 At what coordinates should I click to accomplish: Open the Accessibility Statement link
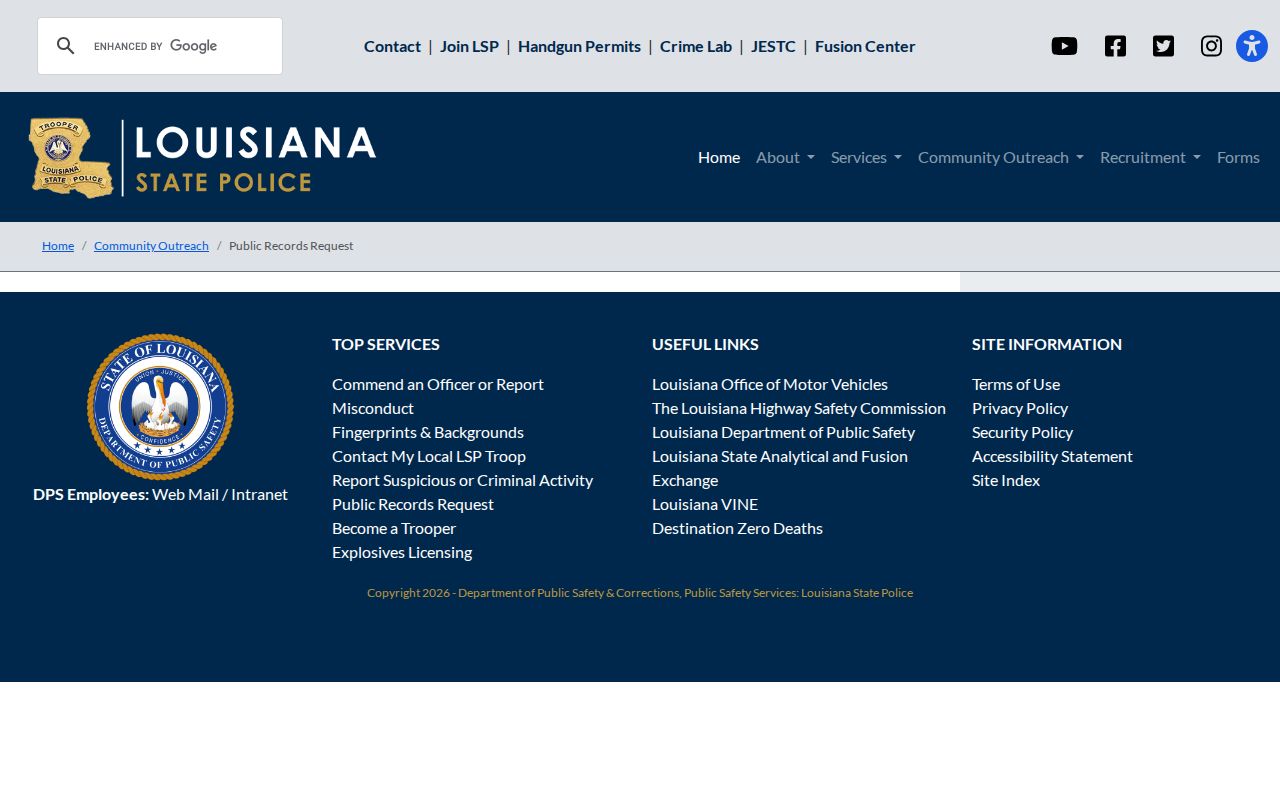1052,456
